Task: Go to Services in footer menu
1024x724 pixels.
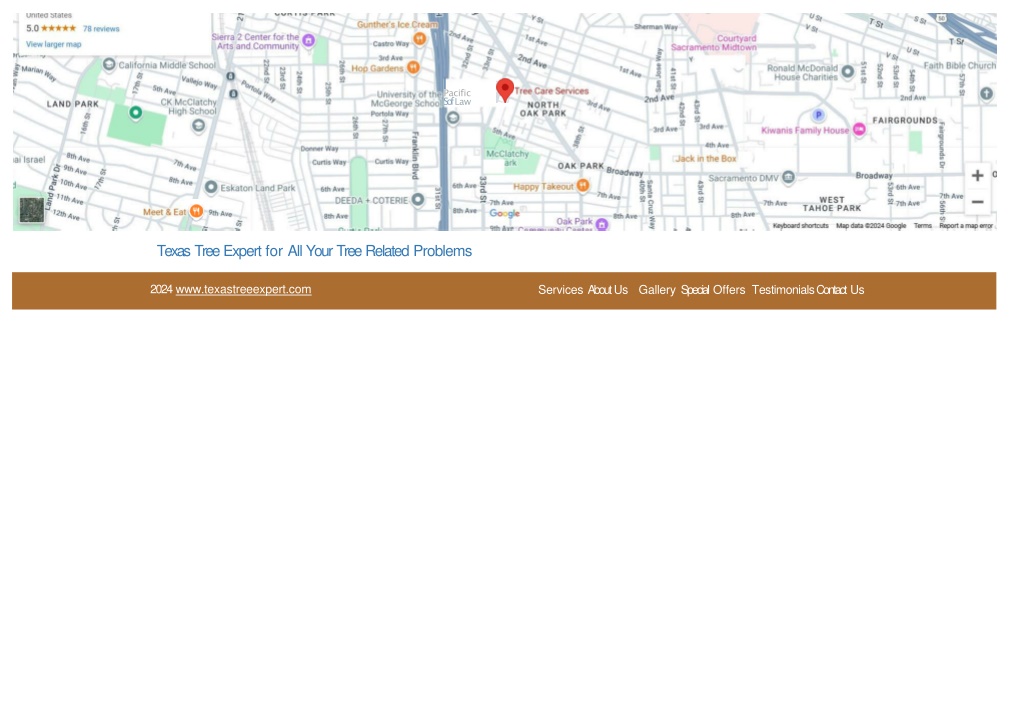Action: click(560, 290)
